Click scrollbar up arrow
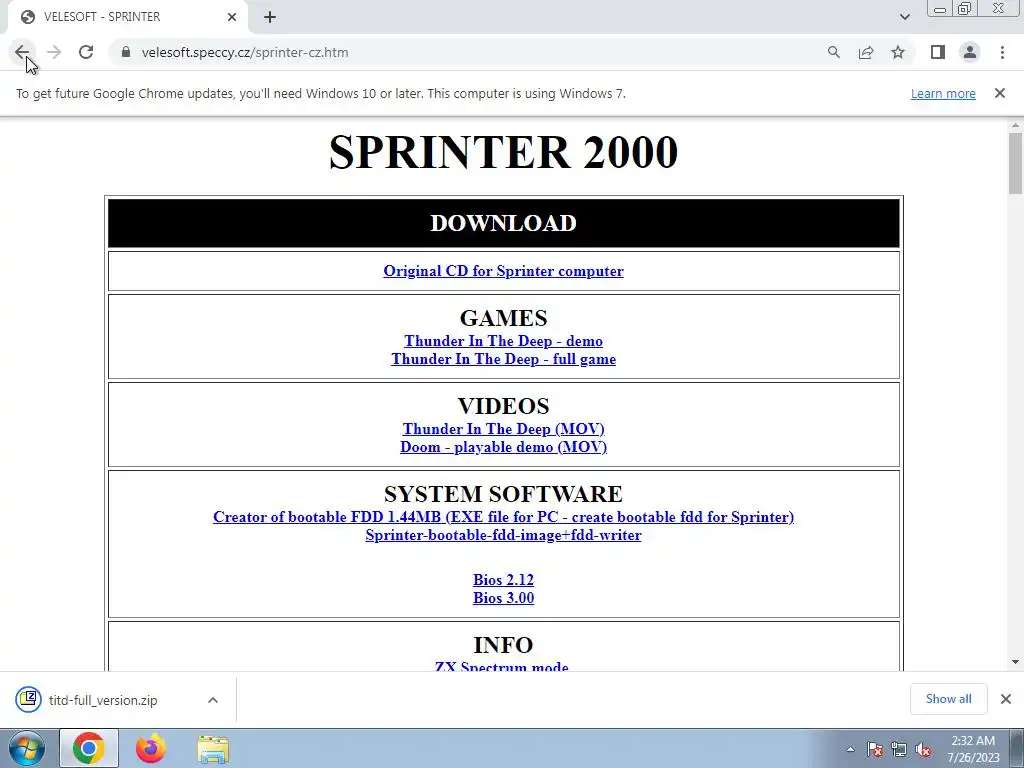 [x=1015, y=124]
